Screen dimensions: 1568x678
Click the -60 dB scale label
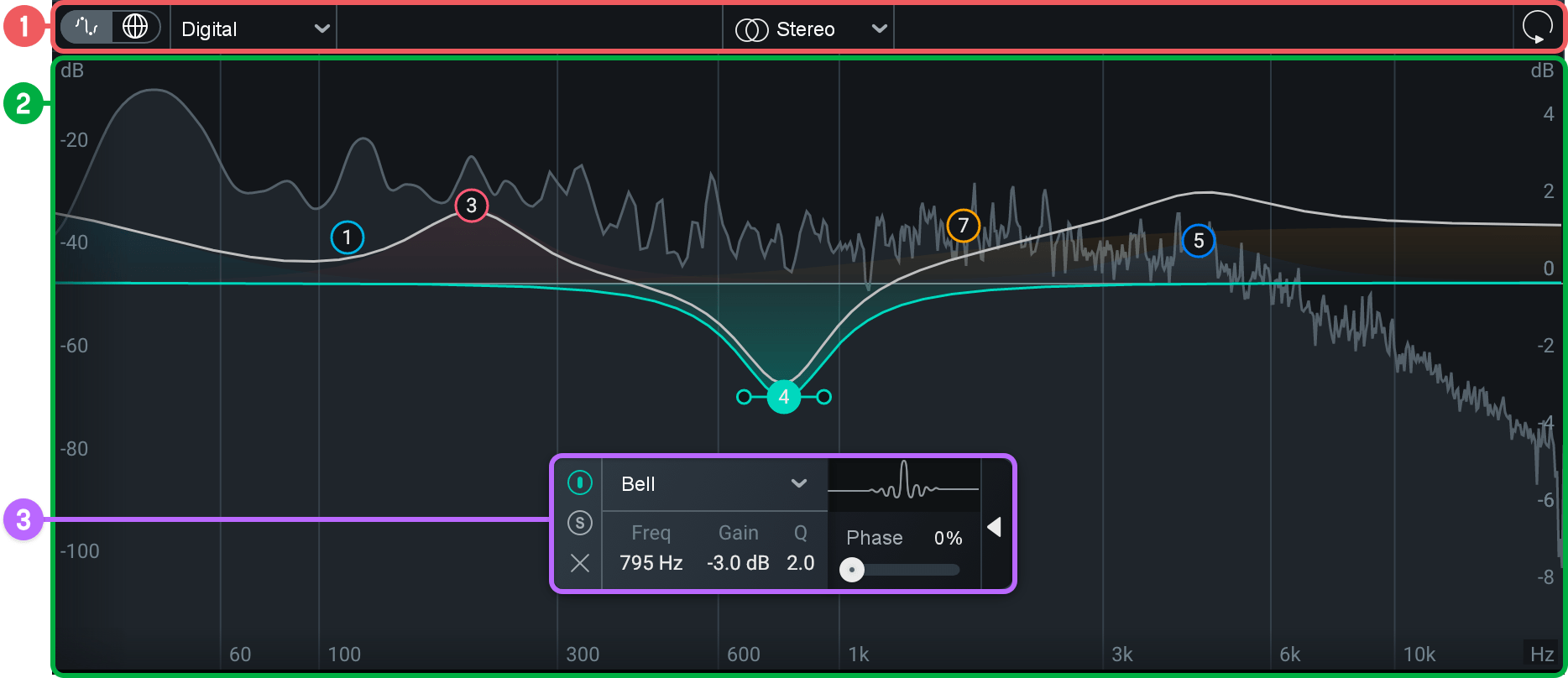click(x=74, y=346)
